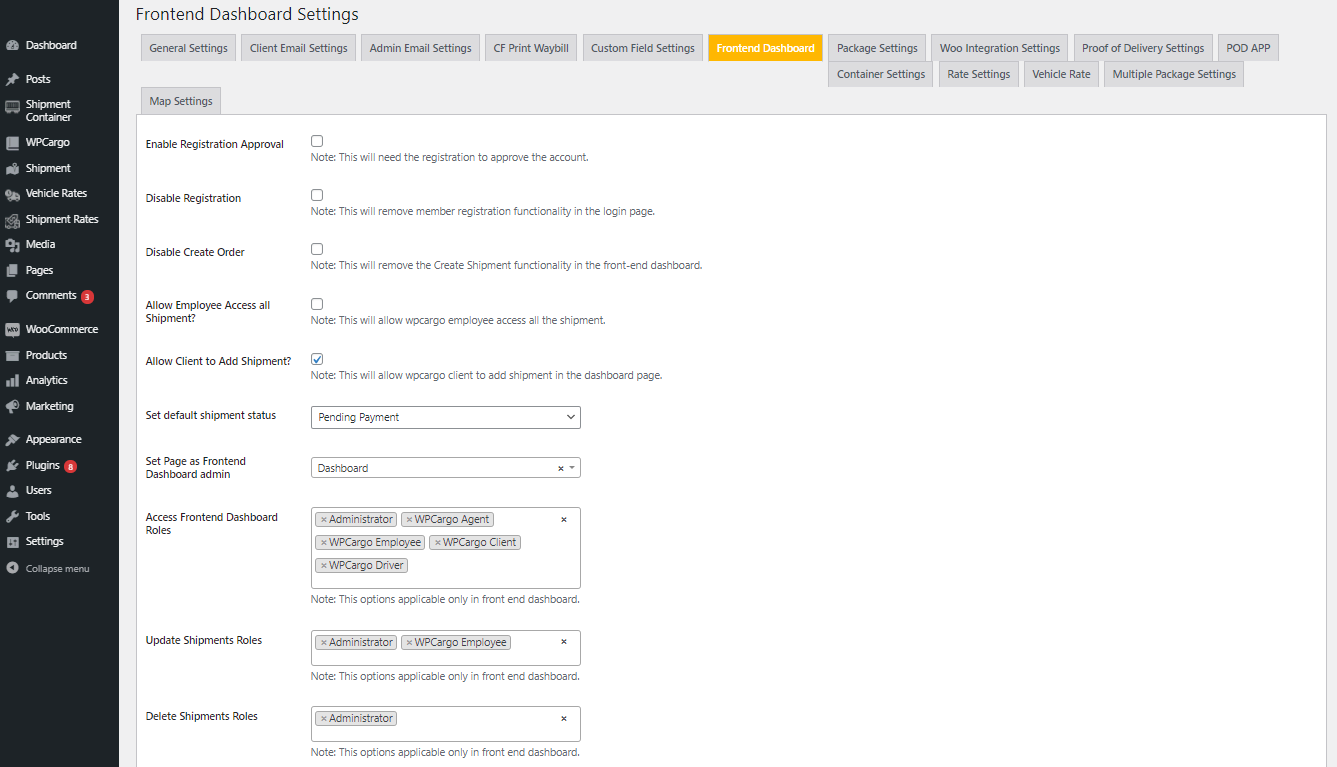Click the Shipment Container sidebar icon

[x=12, y=107]
